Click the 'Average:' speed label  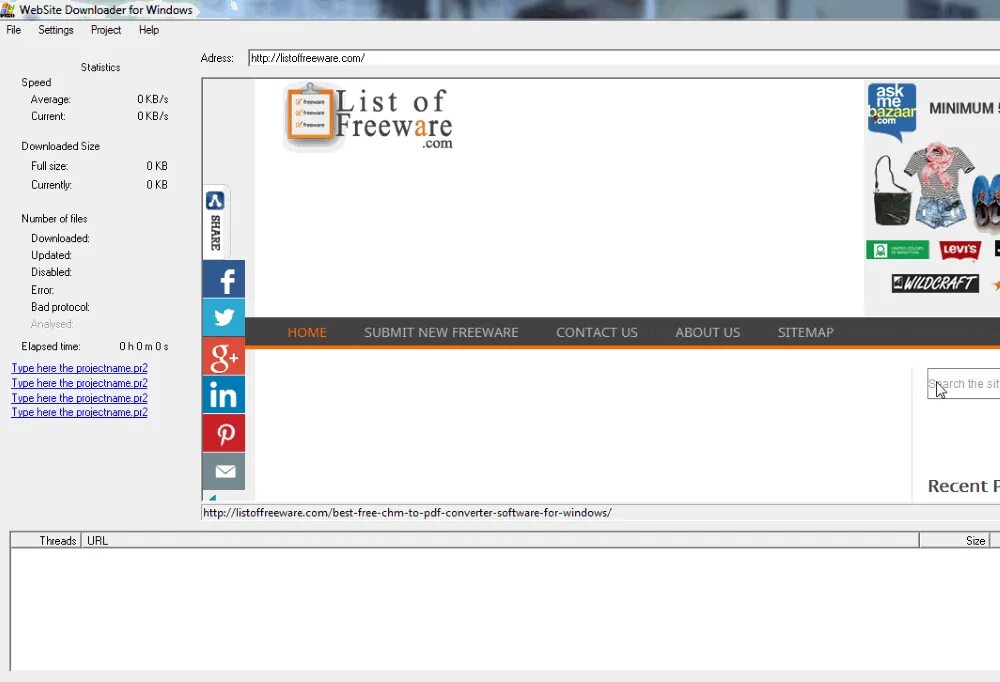click(x=50, y=100)
